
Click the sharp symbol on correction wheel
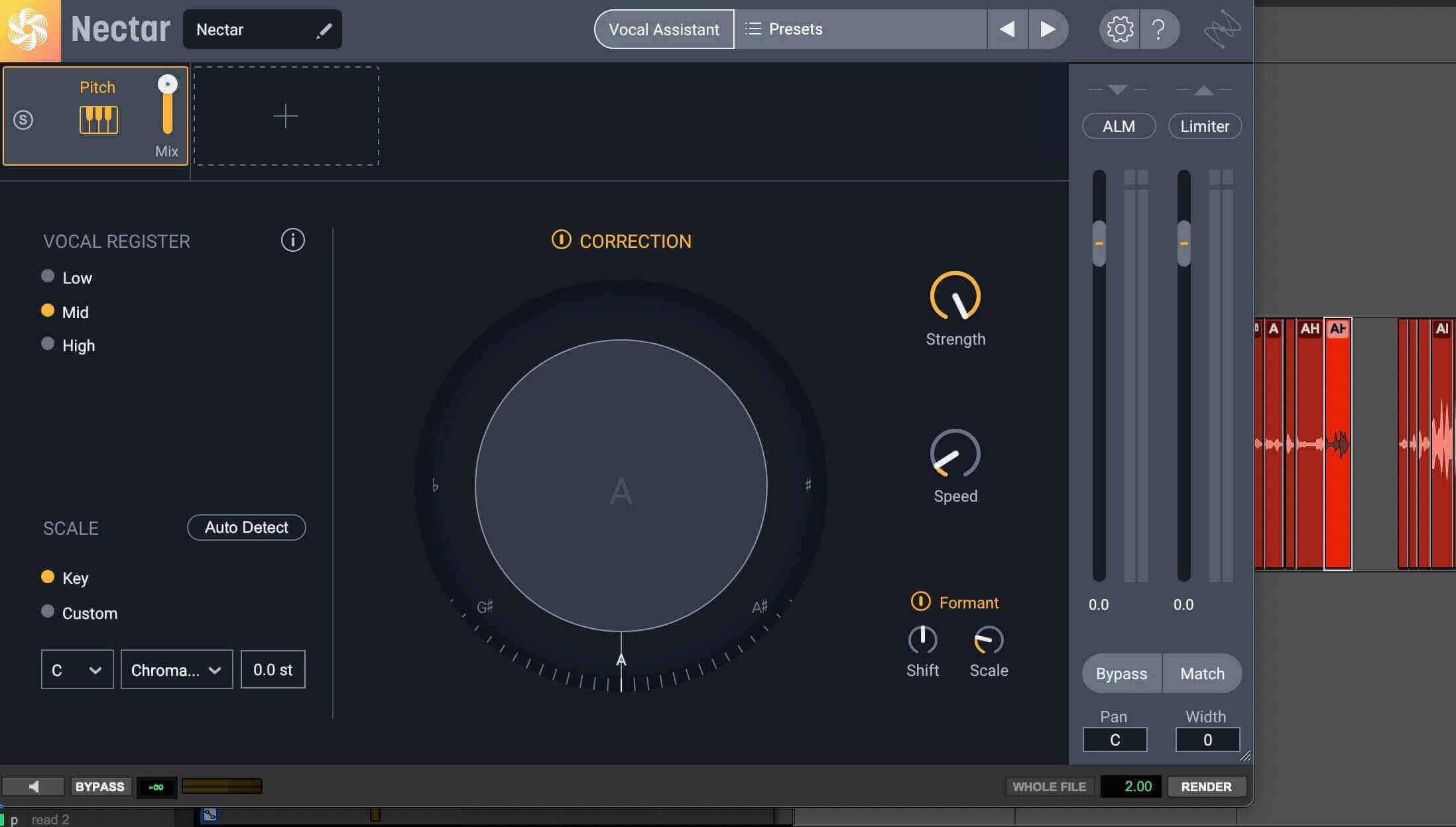point(808,485)
